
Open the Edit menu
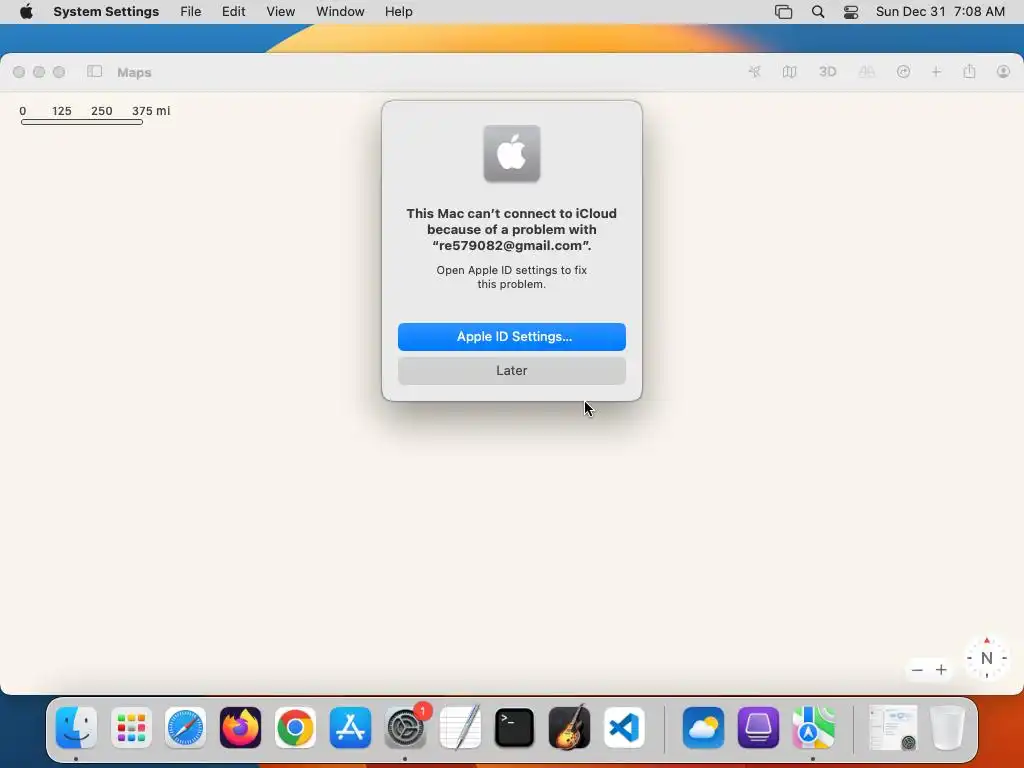pyautogui.click(x=233, y=12)
